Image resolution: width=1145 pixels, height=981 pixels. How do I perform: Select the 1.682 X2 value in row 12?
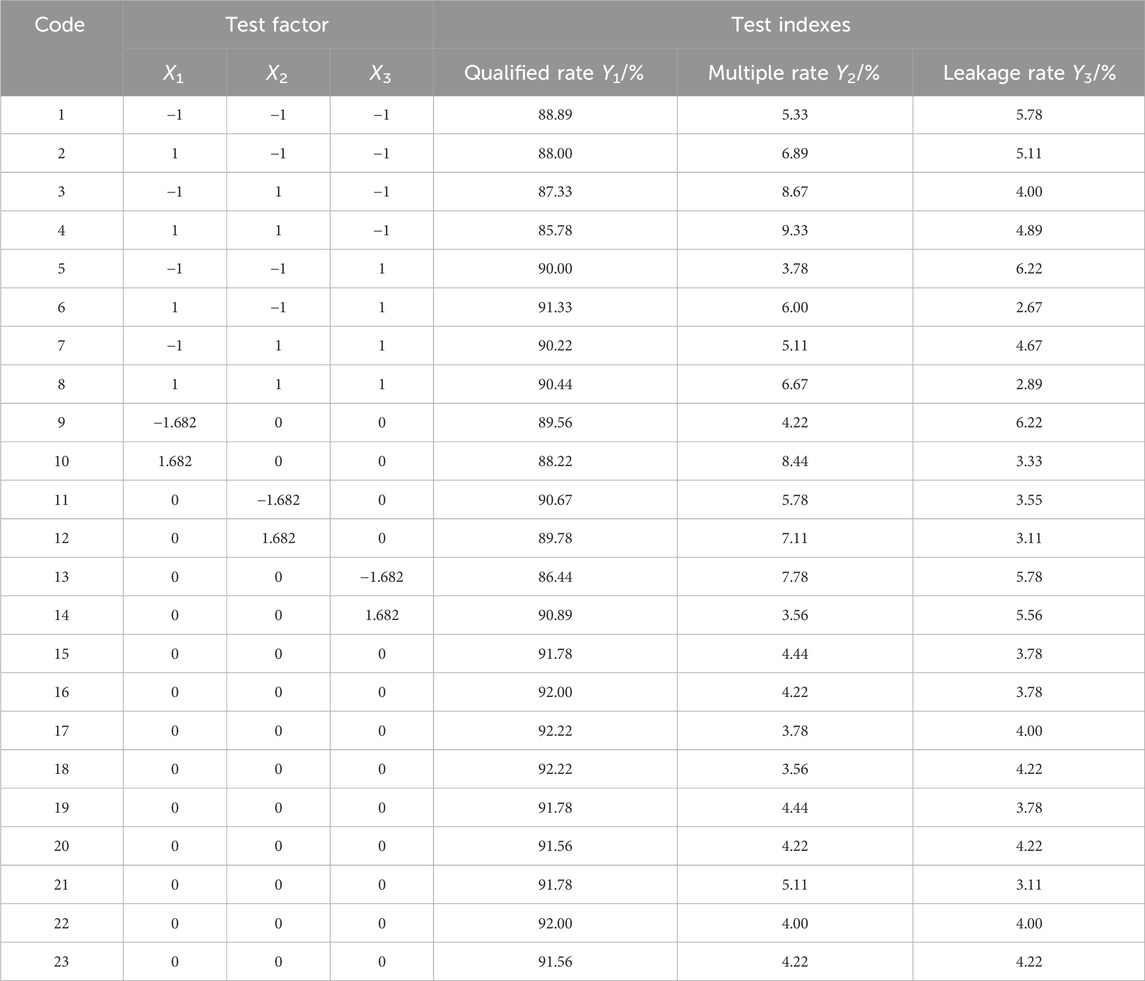coord(278,538)
